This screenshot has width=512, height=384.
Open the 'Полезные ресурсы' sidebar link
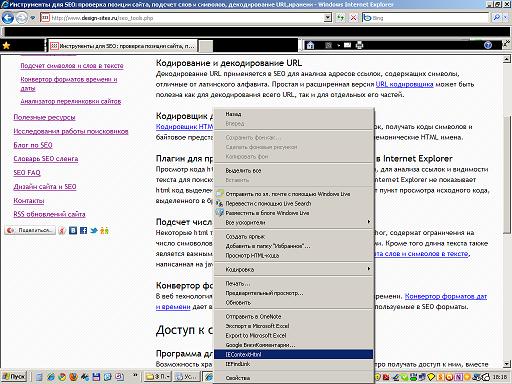pyautogui.click(x=44, y=117)
